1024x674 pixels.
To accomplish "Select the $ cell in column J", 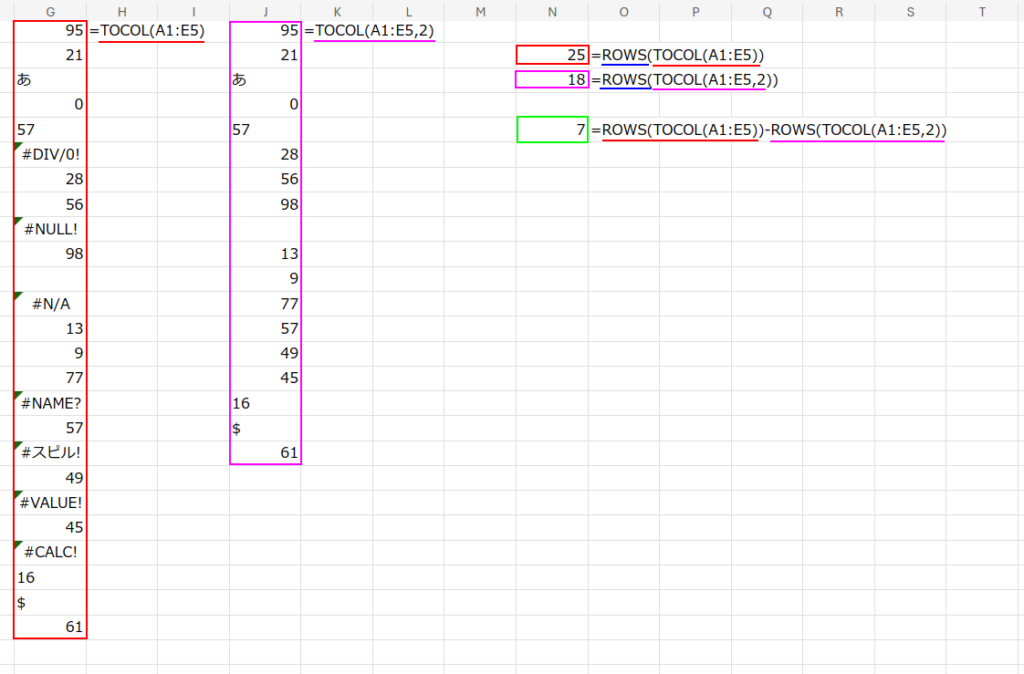I will [265, 428].
